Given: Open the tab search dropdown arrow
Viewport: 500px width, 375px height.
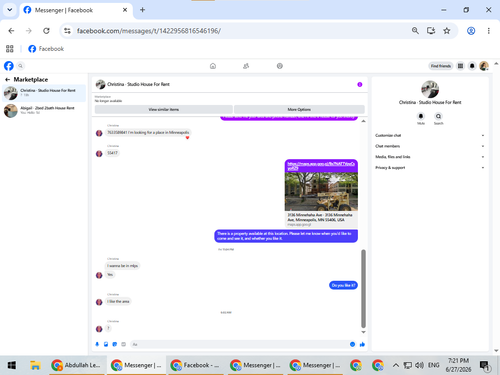Looking at the screenshot, I should (10, 10).
